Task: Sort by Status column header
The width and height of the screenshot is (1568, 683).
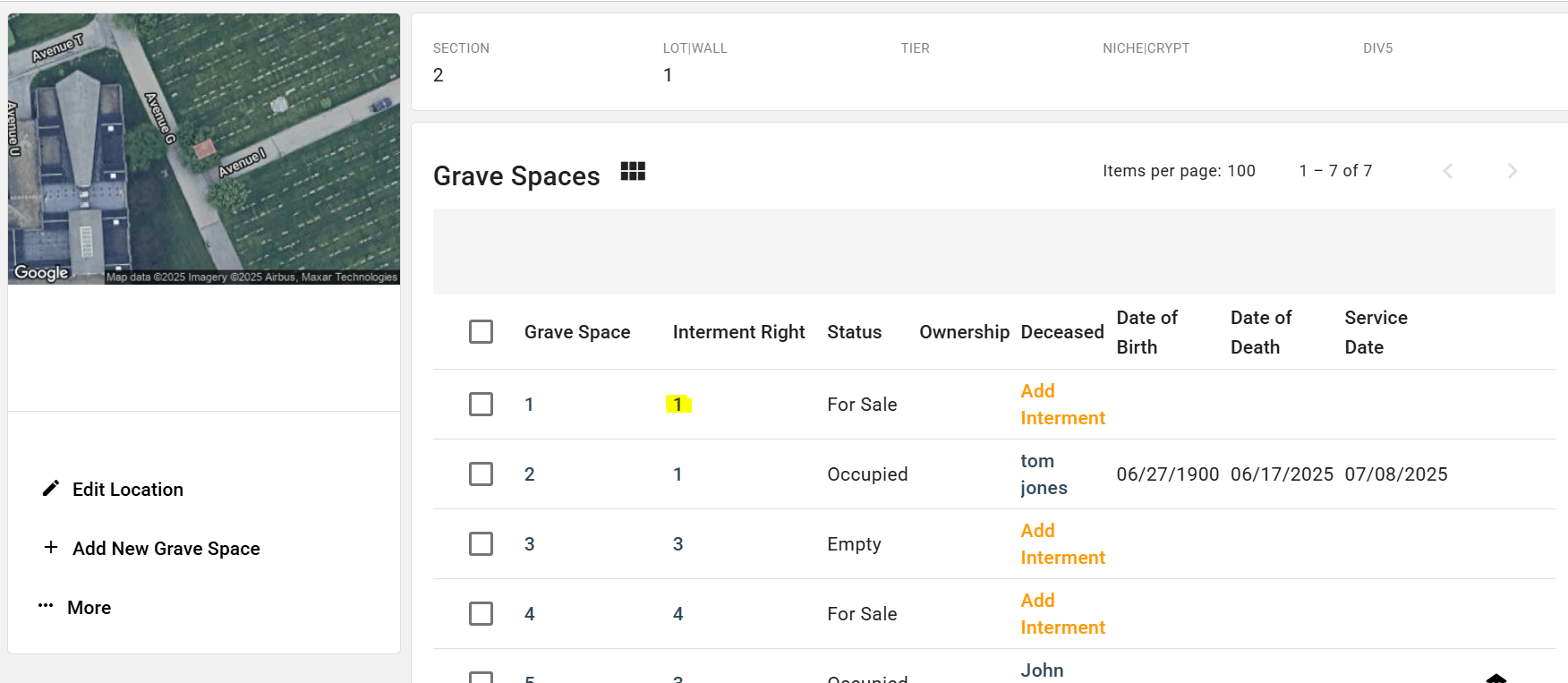Action: (854, 332)
